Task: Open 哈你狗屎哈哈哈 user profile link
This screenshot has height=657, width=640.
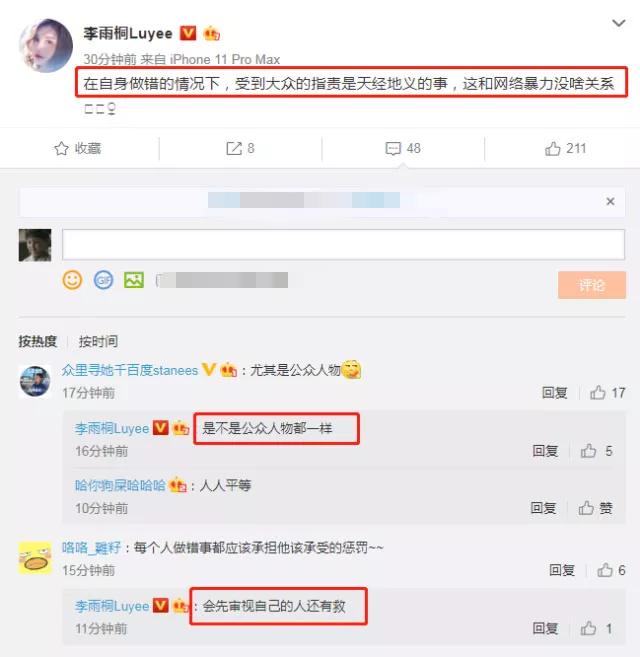Action: [x=120, y=485]
